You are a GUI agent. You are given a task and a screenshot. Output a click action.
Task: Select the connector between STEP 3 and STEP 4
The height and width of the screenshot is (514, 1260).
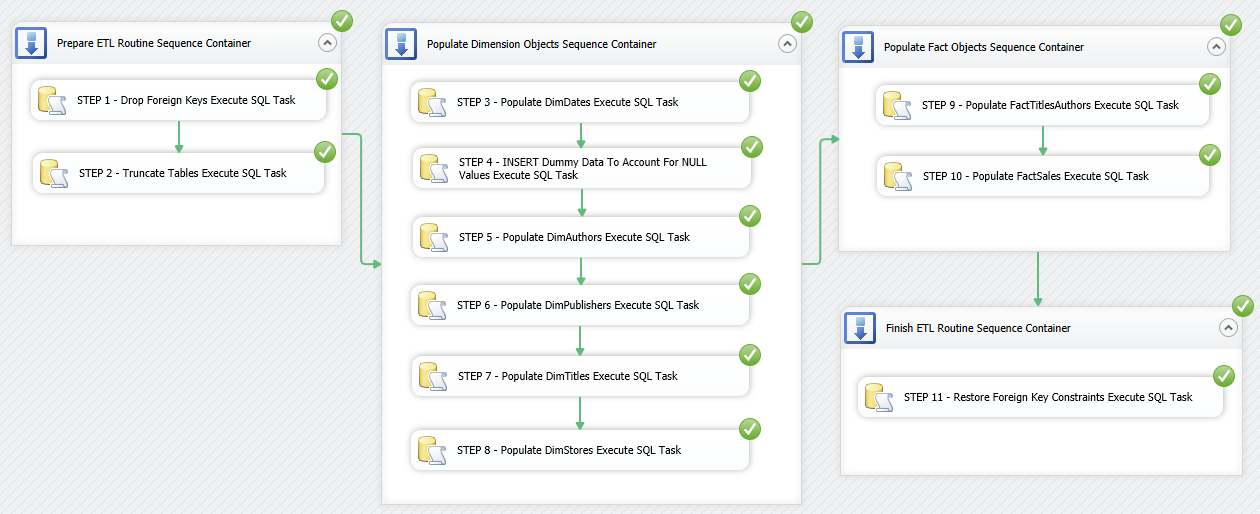(x=581, y=136)
